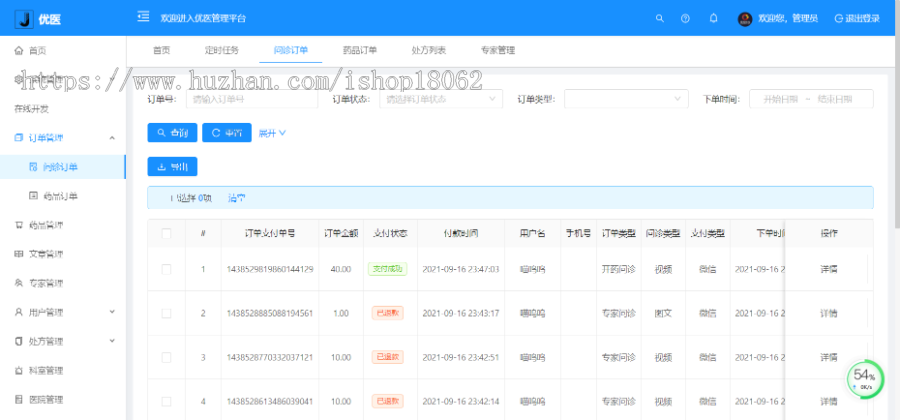Click payment time 2021-09-16 23:43:17
The height and width of the screenshot is (420, 900).
(461, 313)
